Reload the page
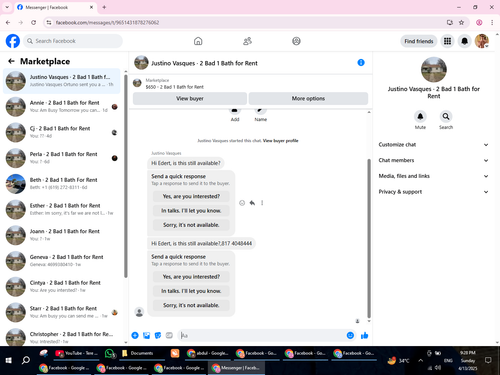The width and height of the screenshot is (500, 375). (33, 22)
